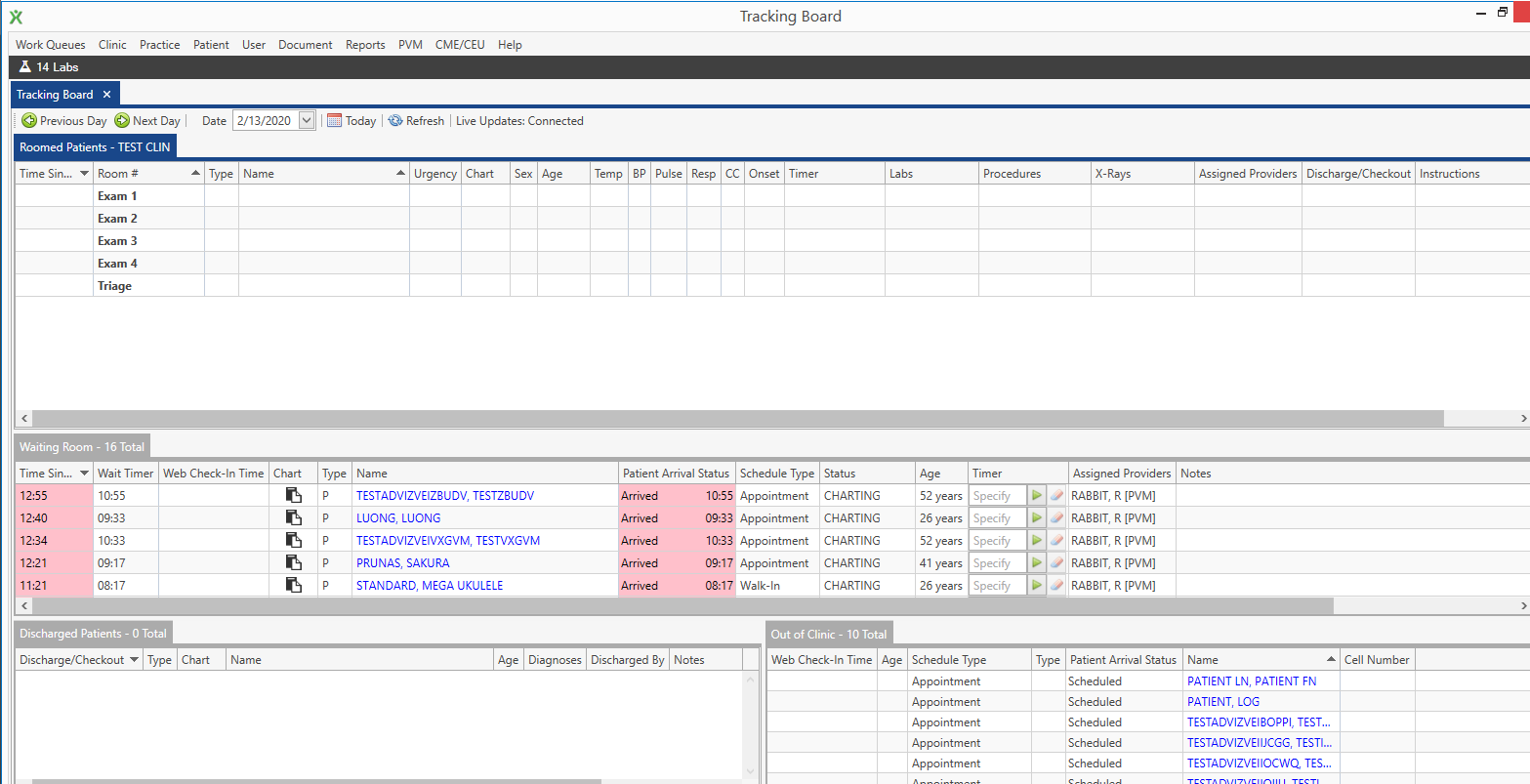Go to Previous Day
Viewport: 1530px width, 784px height.
tap(64, 121)
